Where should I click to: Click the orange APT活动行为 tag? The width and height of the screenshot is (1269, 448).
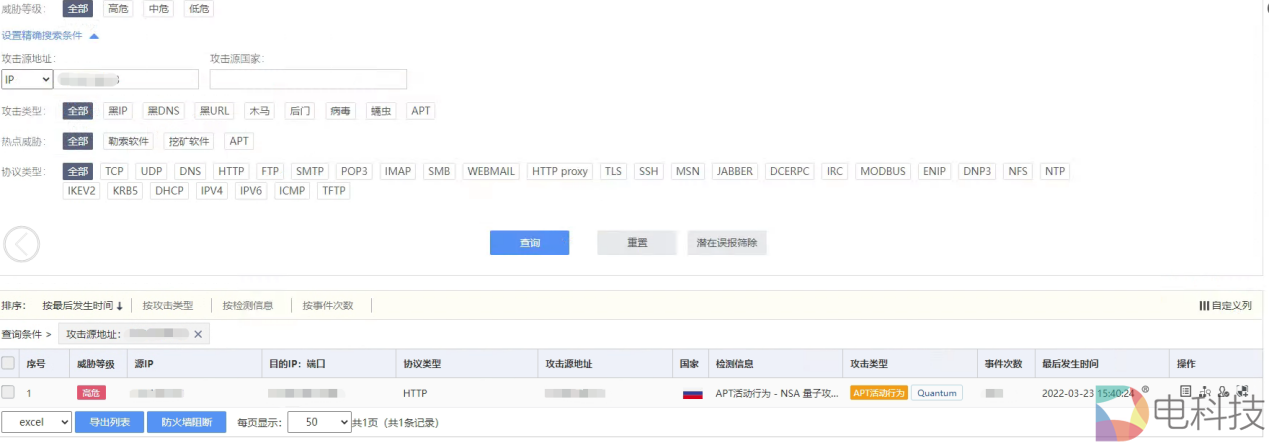(x=879, y=393)
